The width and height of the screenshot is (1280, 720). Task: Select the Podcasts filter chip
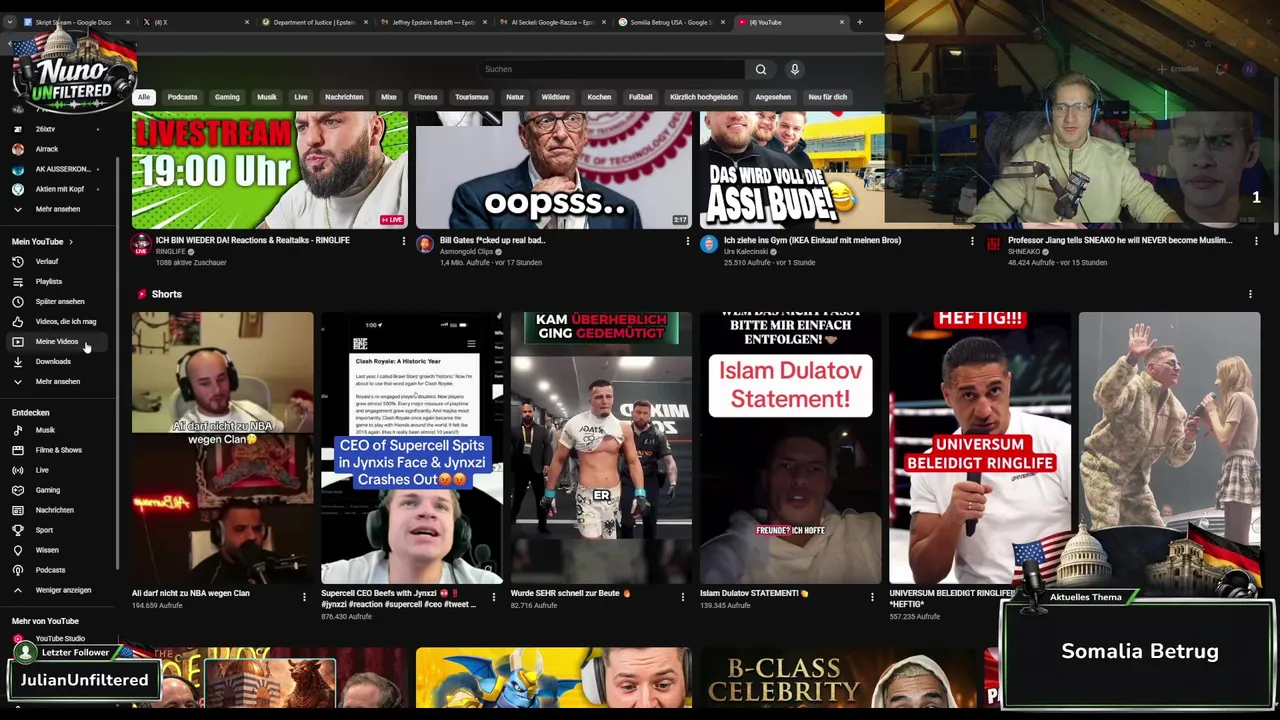182,97
